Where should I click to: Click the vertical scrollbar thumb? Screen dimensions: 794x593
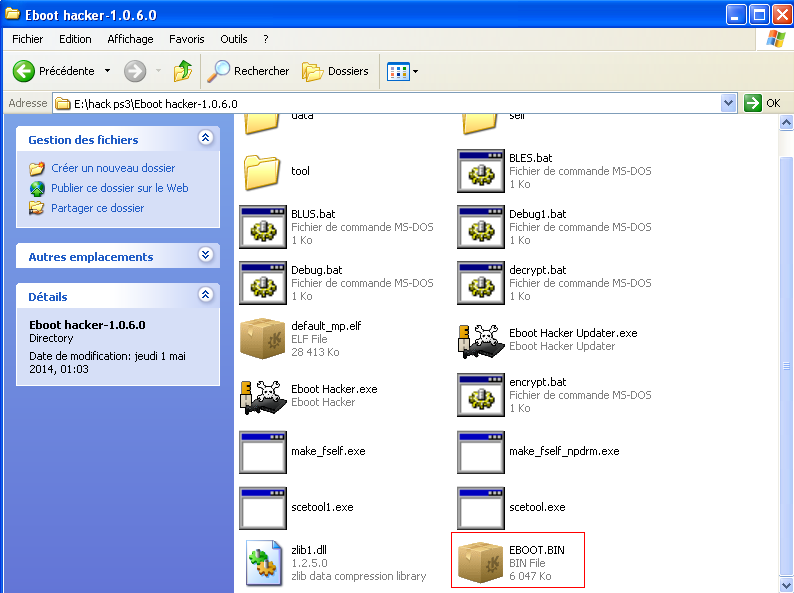point(786,365)
